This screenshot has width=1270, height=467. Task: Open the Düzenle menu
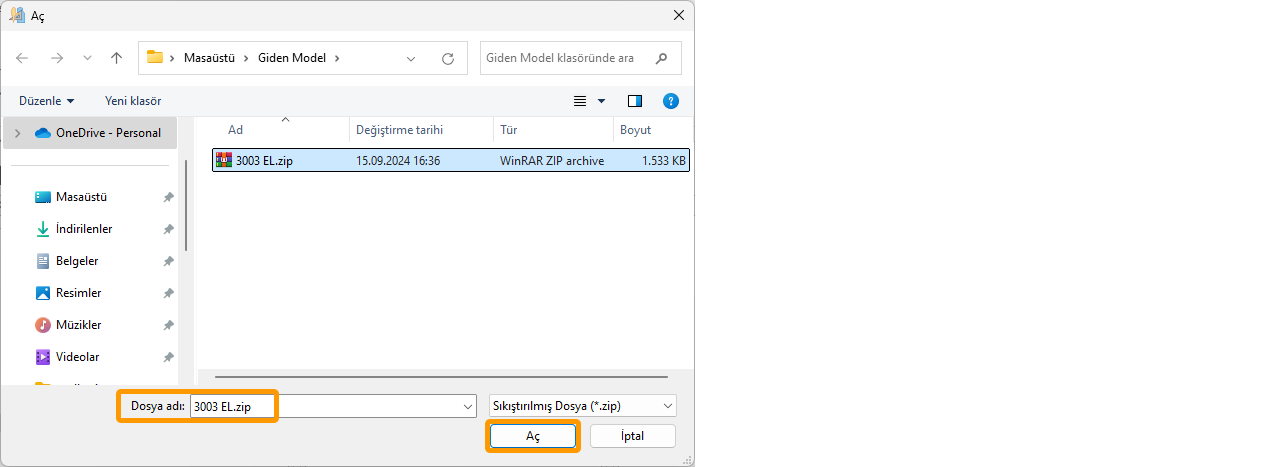pos(46,101)
